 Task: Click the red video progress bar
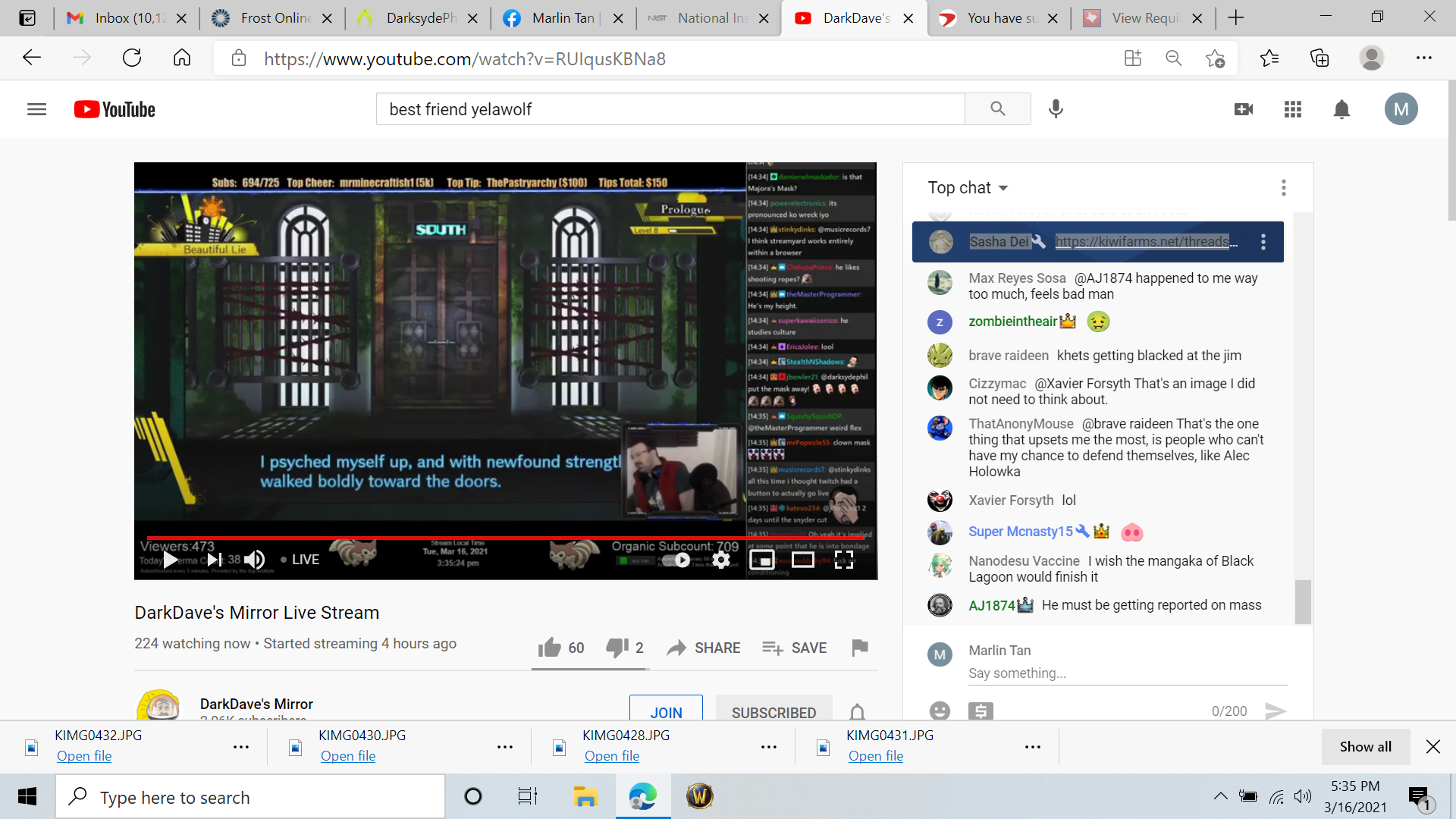point(506,538)
